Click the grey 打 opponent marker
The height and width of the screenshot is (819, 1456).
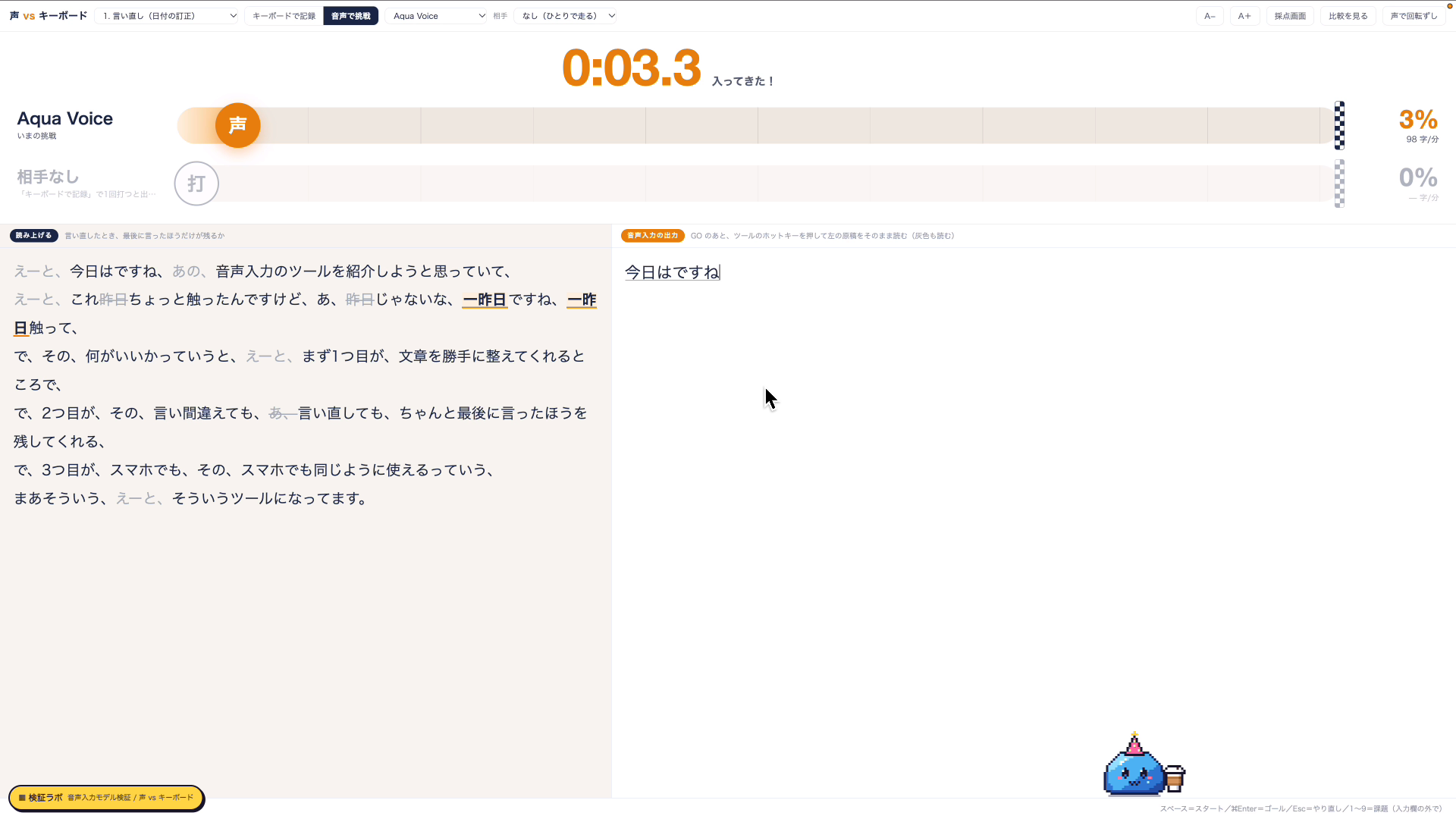coord(196,184)
